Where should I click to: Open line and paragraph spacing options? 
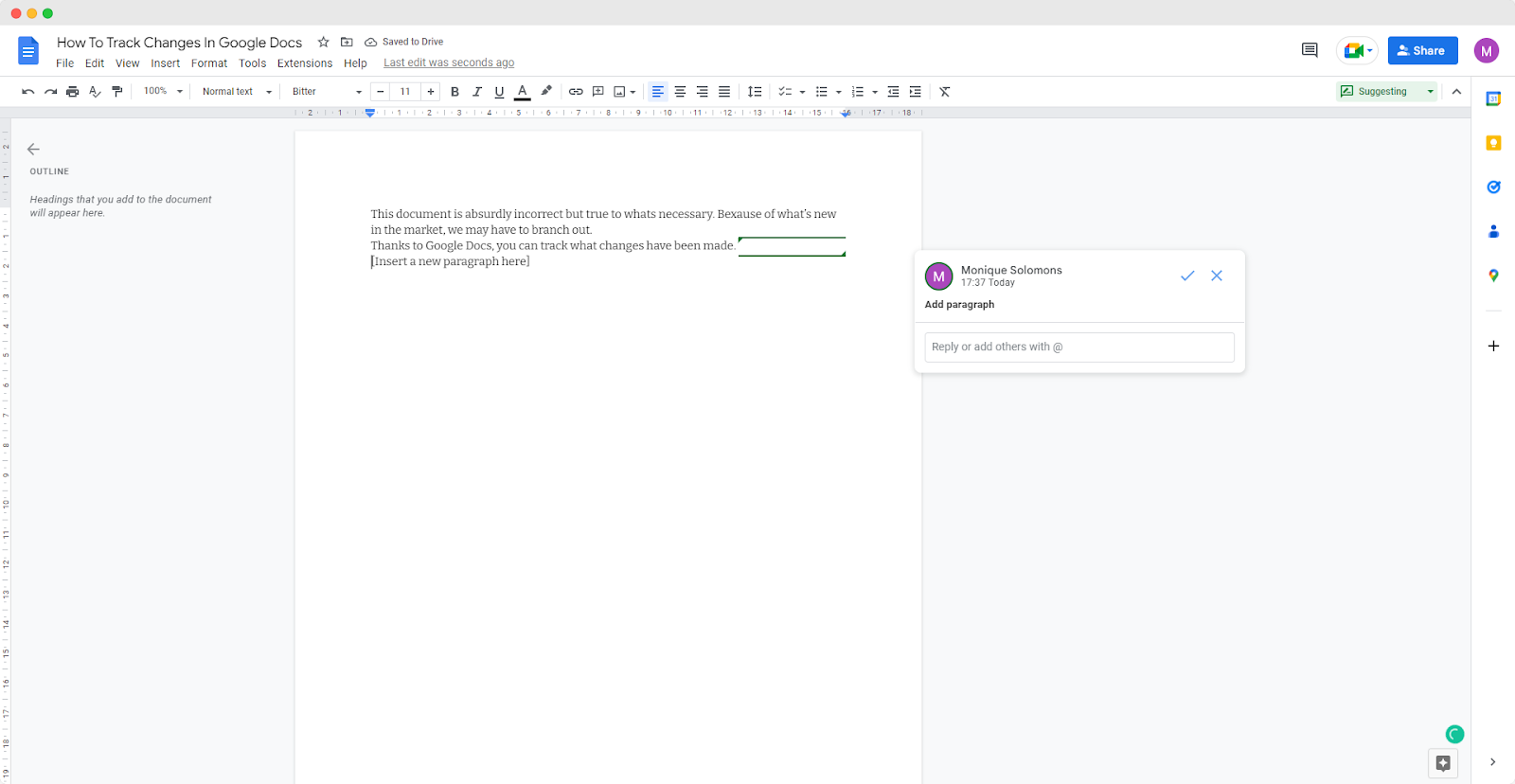click(x=755, y=92)
